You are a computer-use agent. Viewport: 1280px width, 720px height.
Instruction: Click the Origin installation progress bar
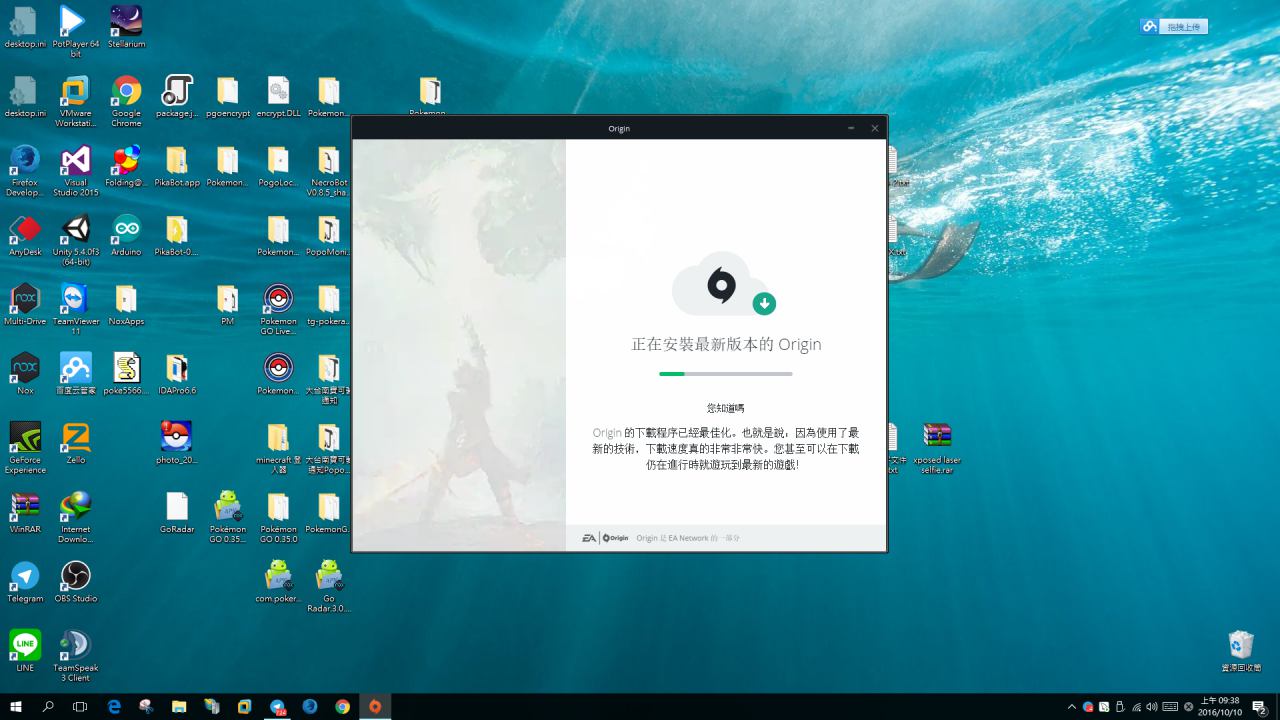point(726,374)
